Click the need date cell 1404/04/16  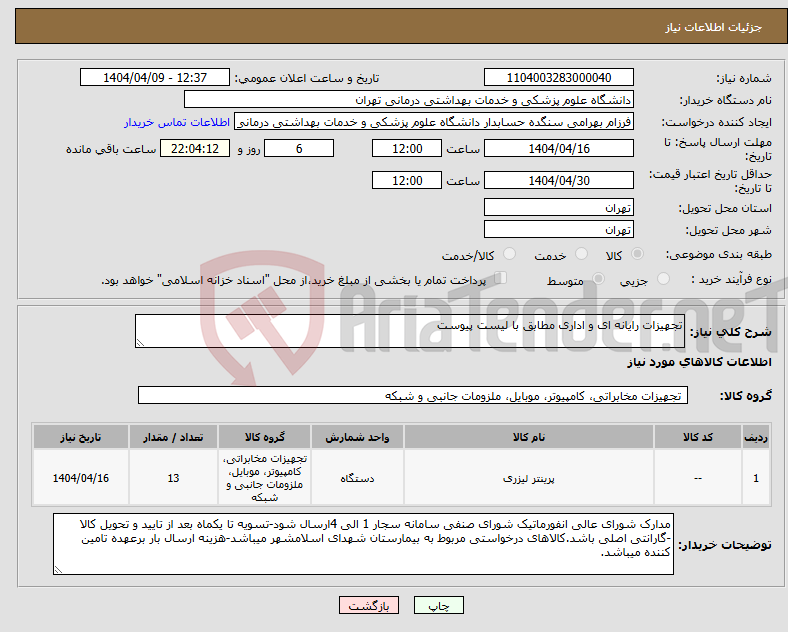81,478
